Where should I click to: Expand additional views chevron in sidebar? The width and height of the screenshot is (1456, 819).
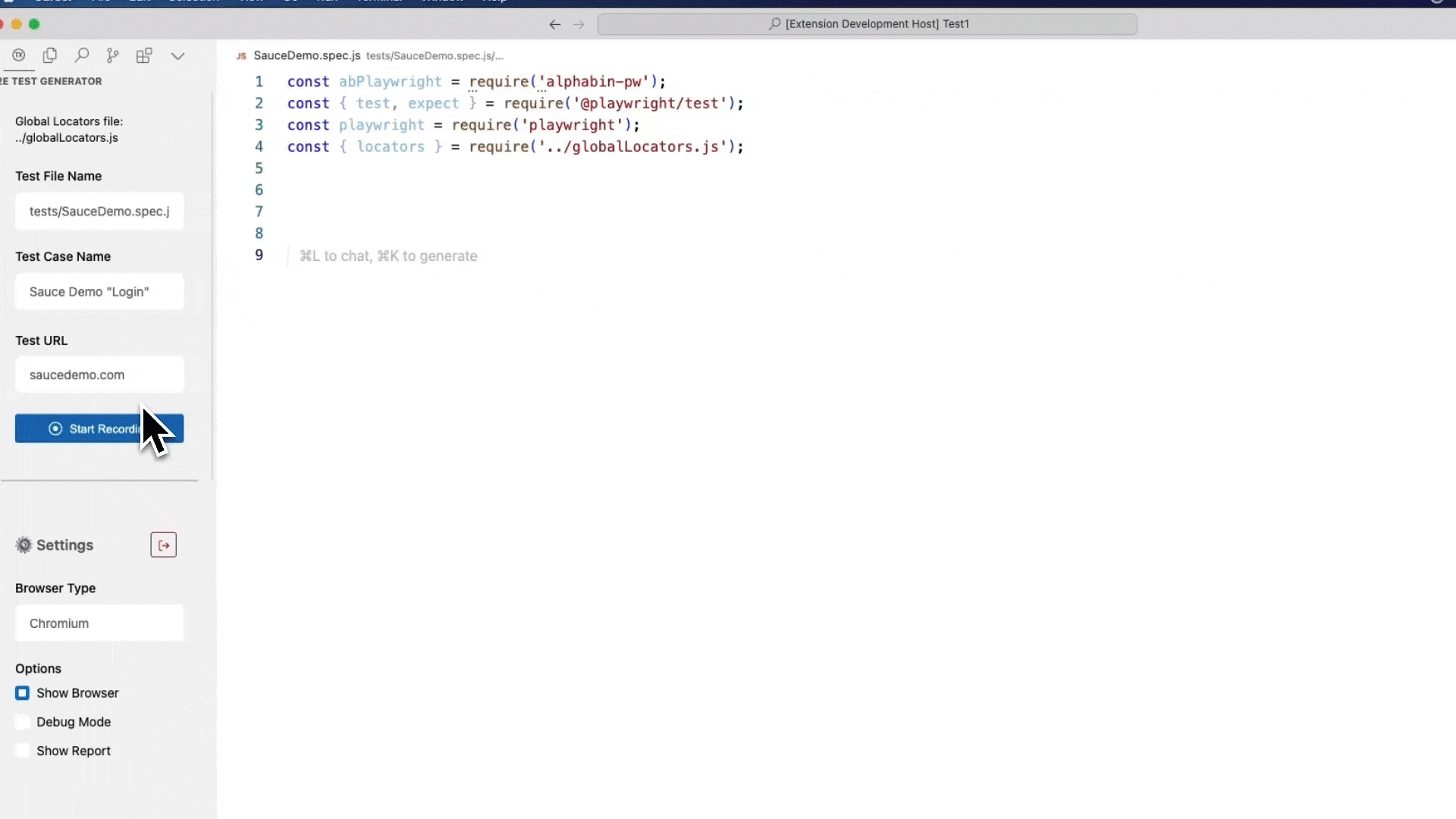click(x=178, y=56)
